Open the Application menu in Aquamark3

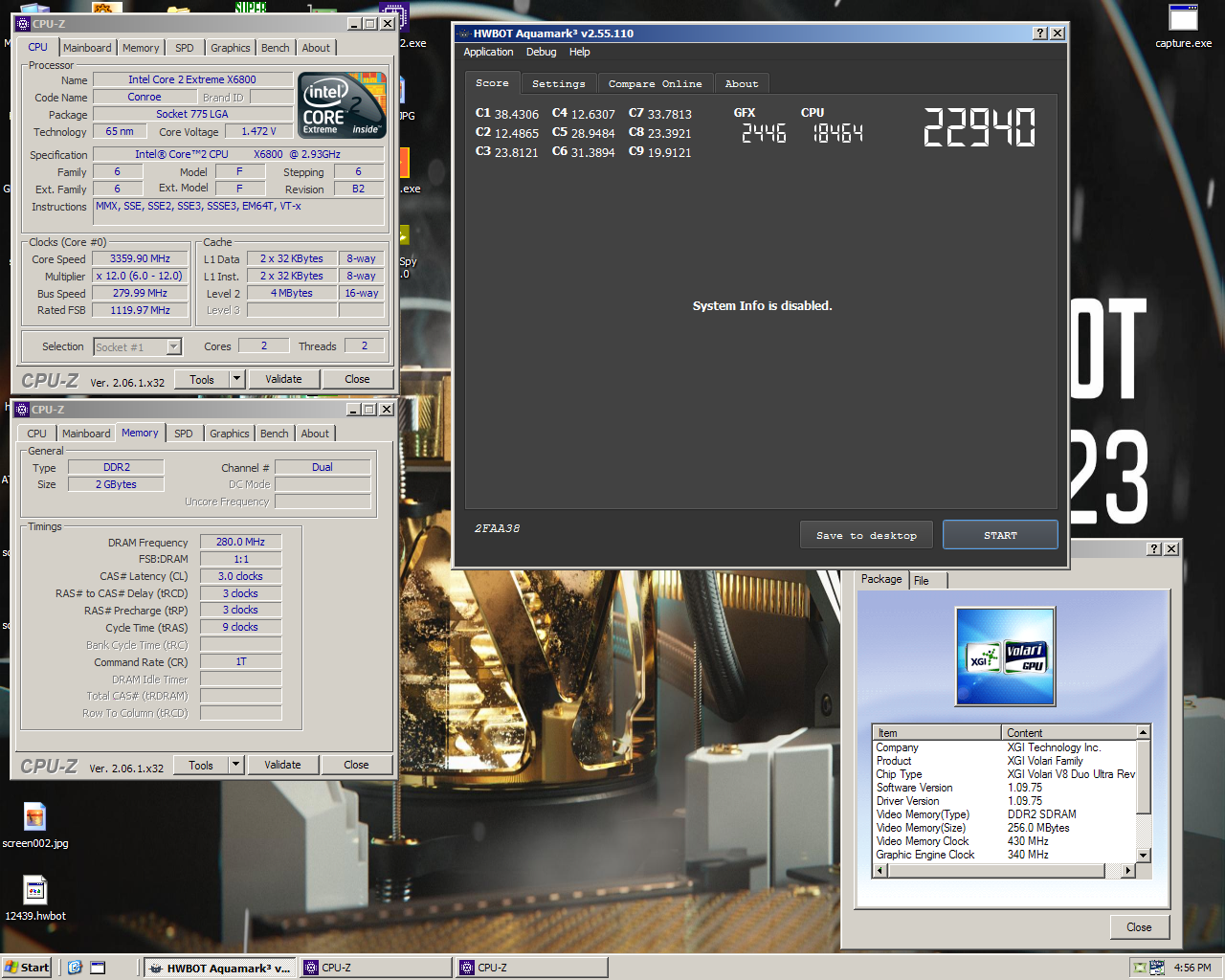point(488,52)
